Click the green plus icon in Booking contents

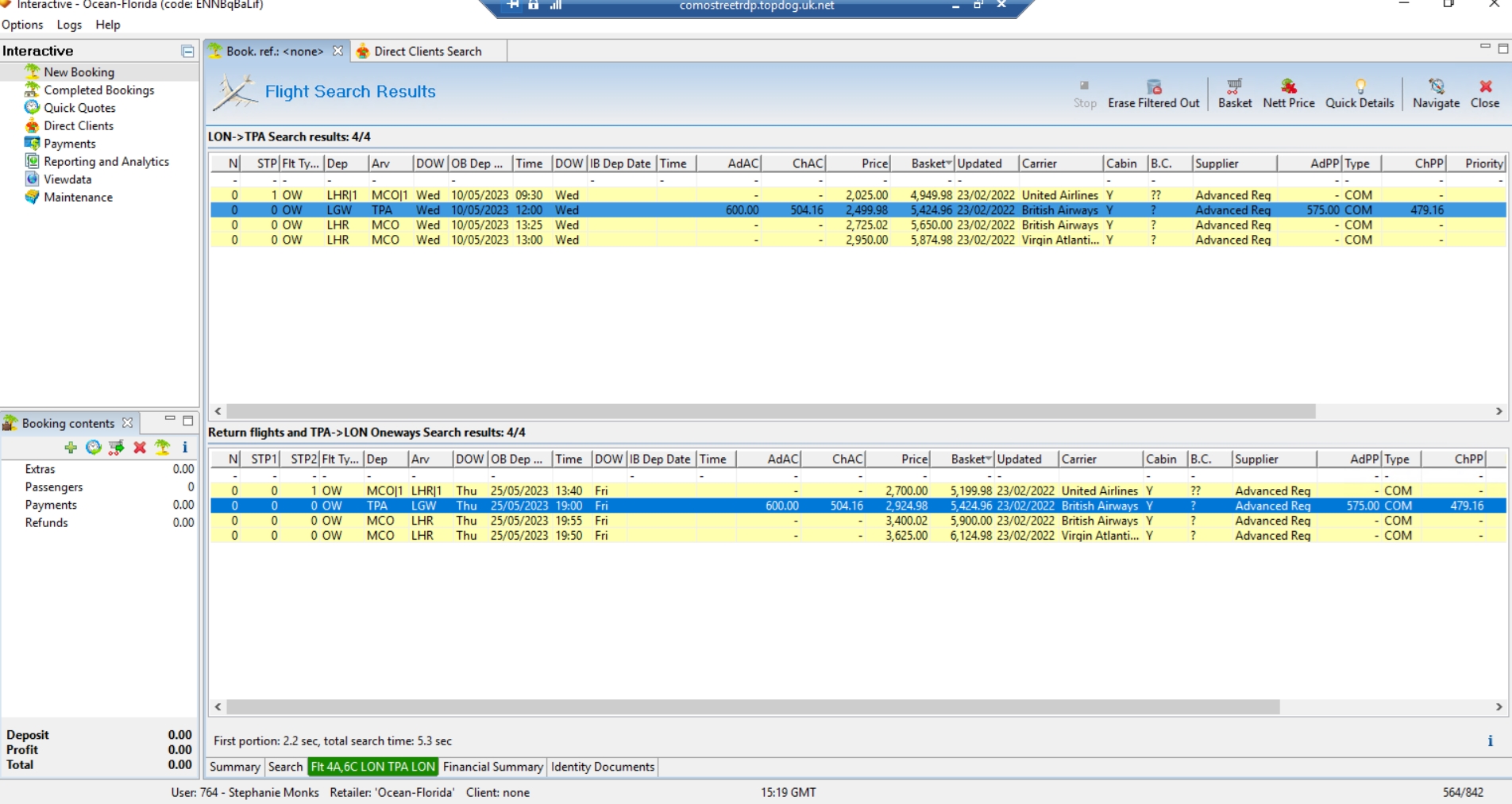(71, 448)
